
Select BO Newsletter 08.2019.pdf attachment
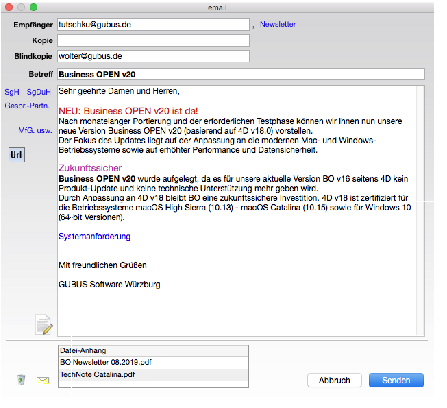153,362
